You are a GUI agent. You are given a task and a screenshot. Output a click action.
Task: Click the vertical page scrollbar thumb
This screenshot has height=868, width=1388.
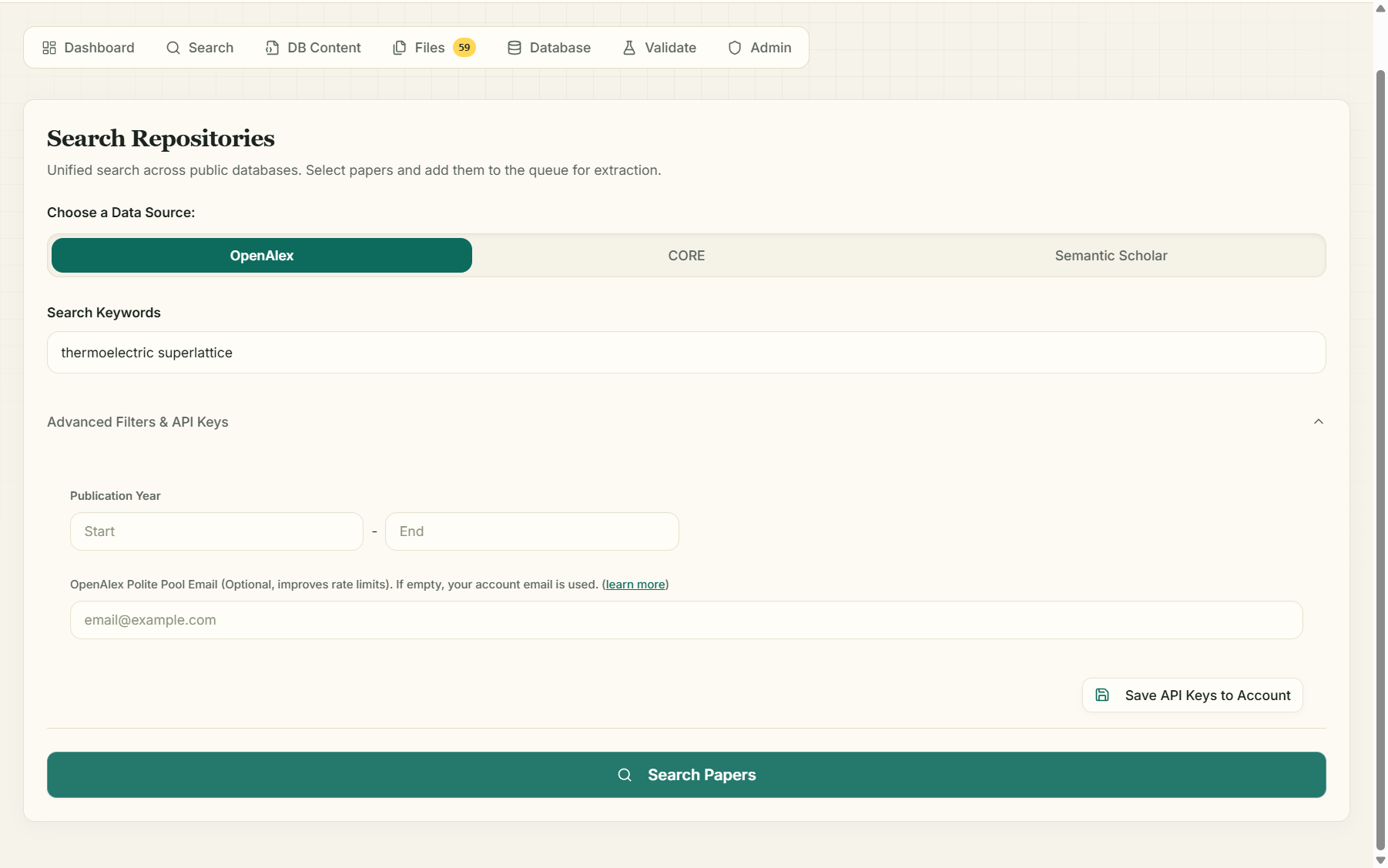[1380, 458]
